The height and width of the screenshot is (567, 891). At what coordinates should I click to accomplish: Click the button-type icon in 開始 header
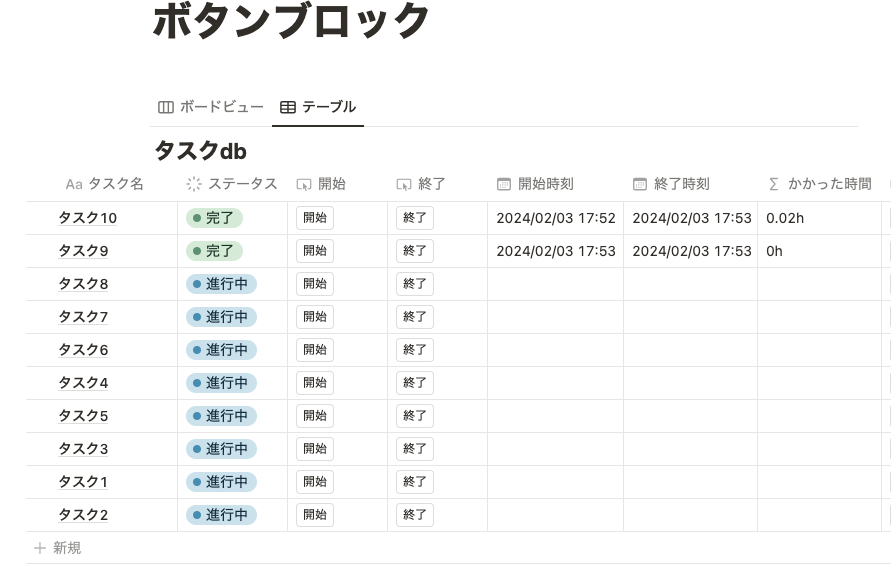pos(304,184)
